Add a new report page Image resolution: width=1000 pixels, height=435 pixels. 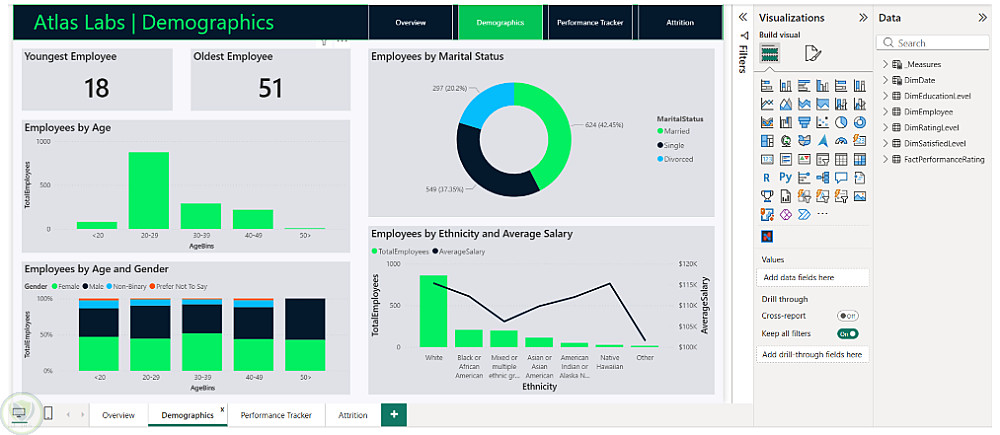pos(394,415)
